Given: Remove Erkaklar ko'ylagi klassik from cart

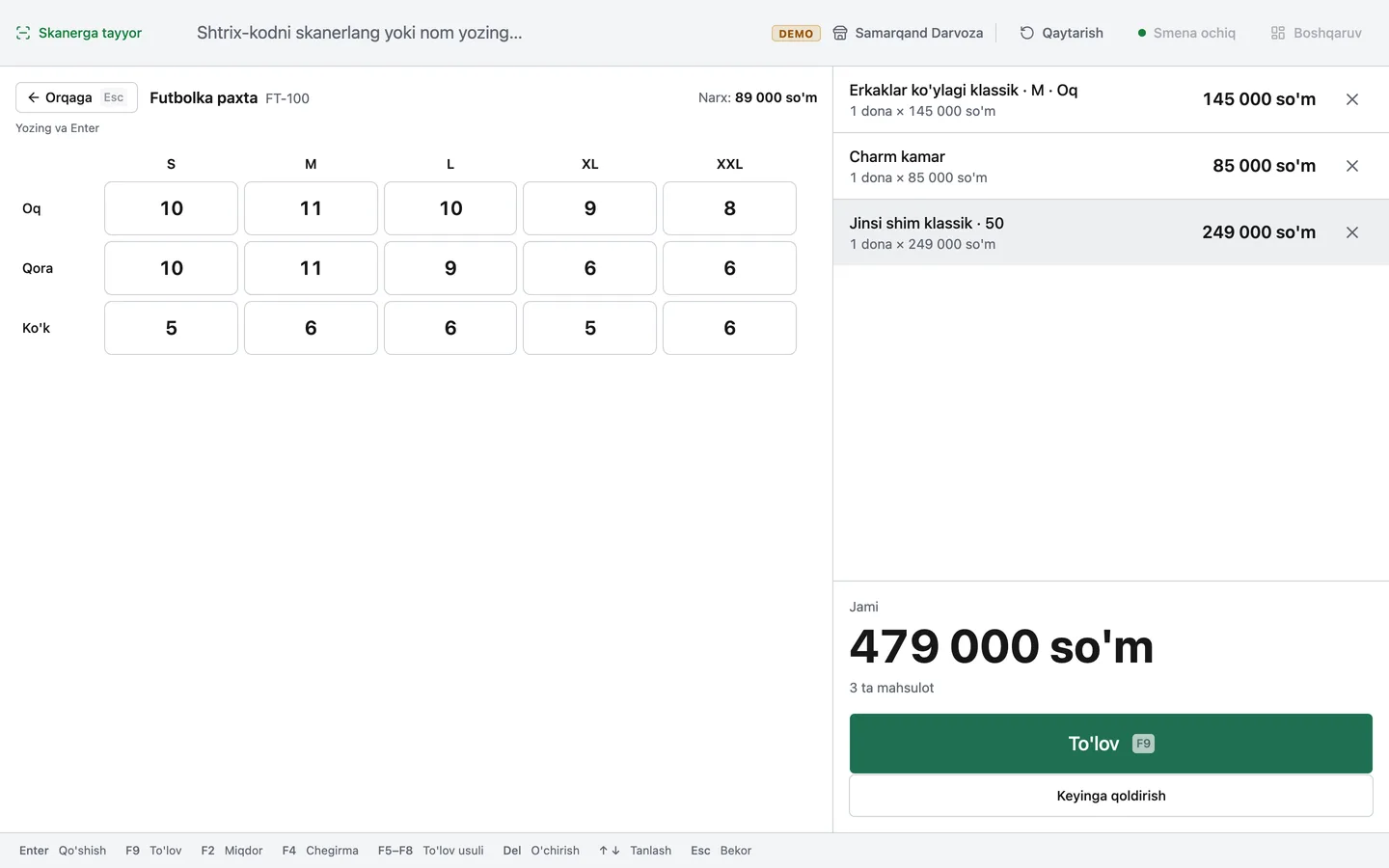Looking at the screenshot, I should [1352, 99].
